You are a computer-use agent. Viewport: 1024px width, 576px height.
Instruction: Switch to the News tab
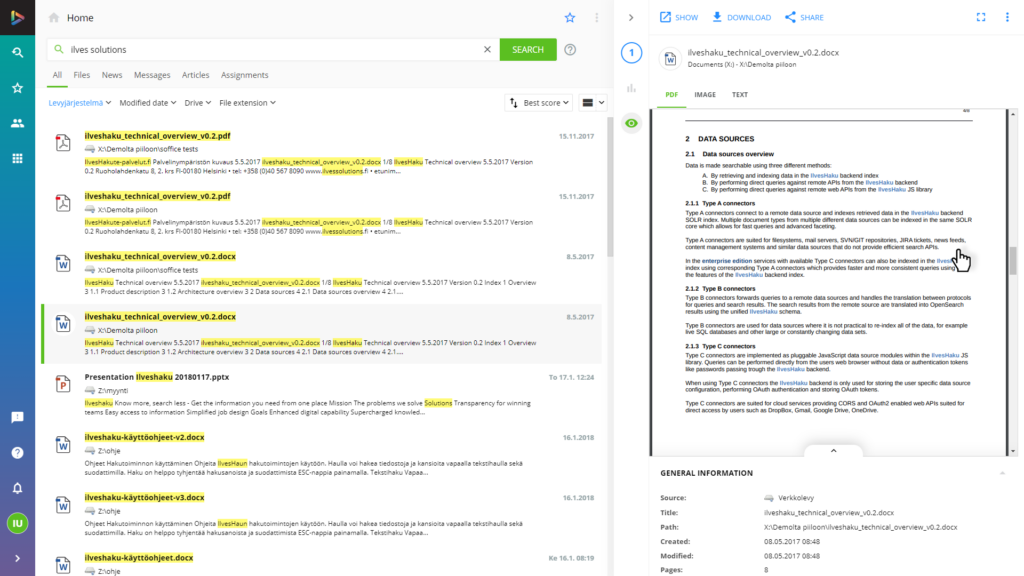point(112,75)
